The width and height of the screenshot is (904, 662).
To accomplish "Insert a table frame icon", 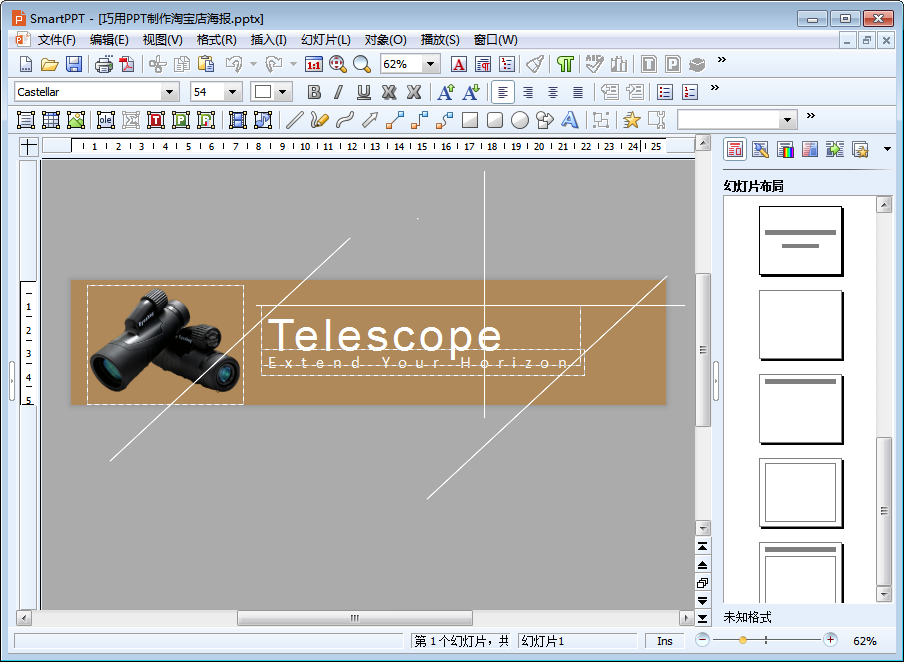I will 51,120.
